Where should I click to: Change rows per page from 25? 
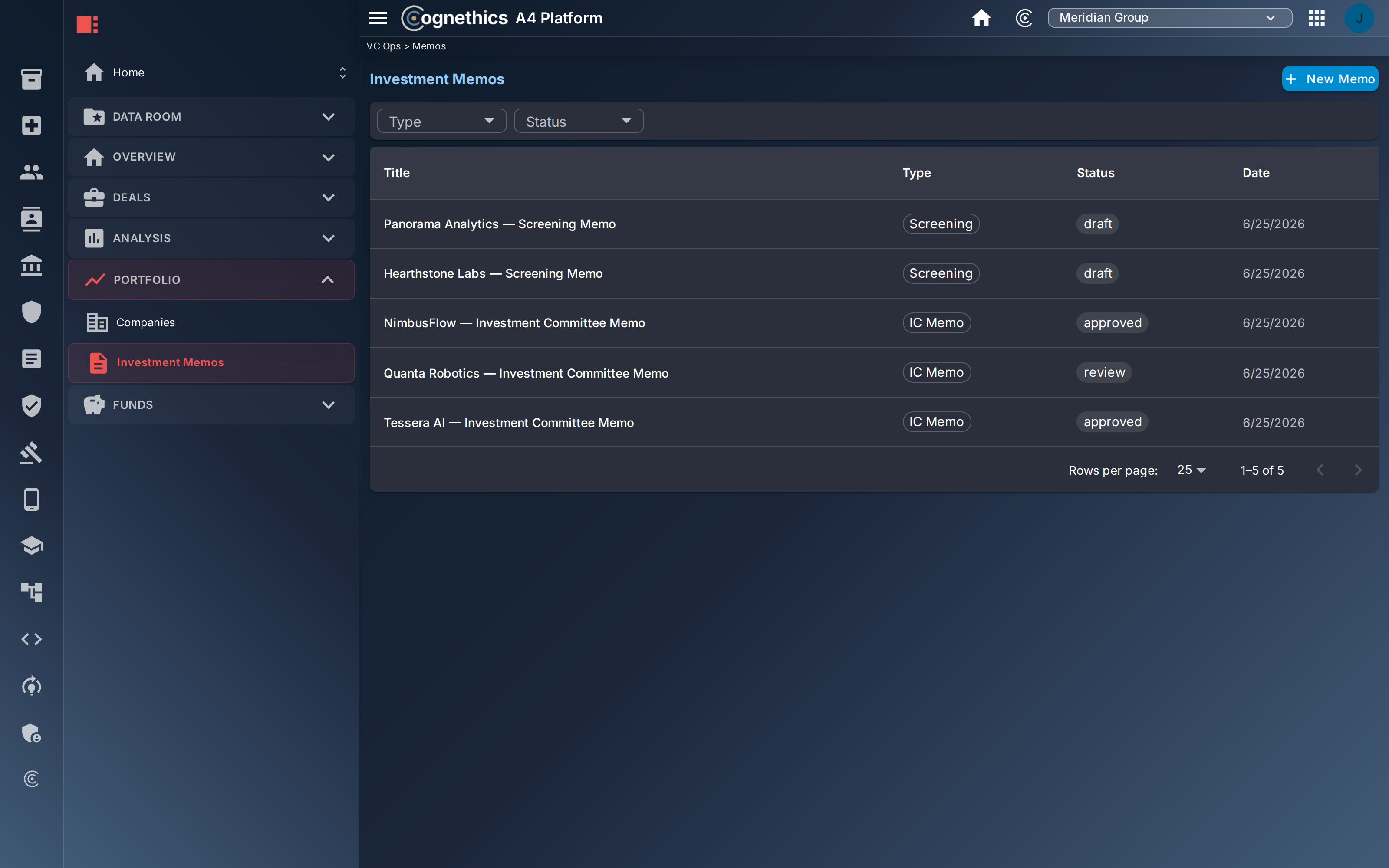(1192, 470)
